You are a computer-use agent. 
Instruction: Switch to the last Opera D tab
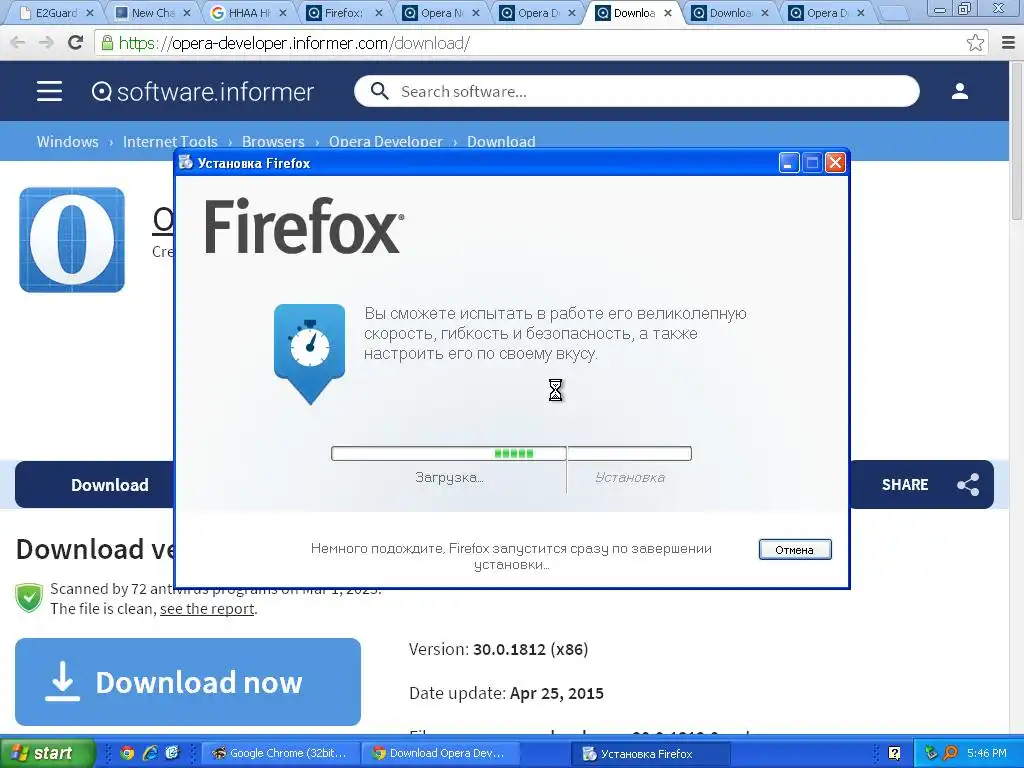[x=827, y=12]
